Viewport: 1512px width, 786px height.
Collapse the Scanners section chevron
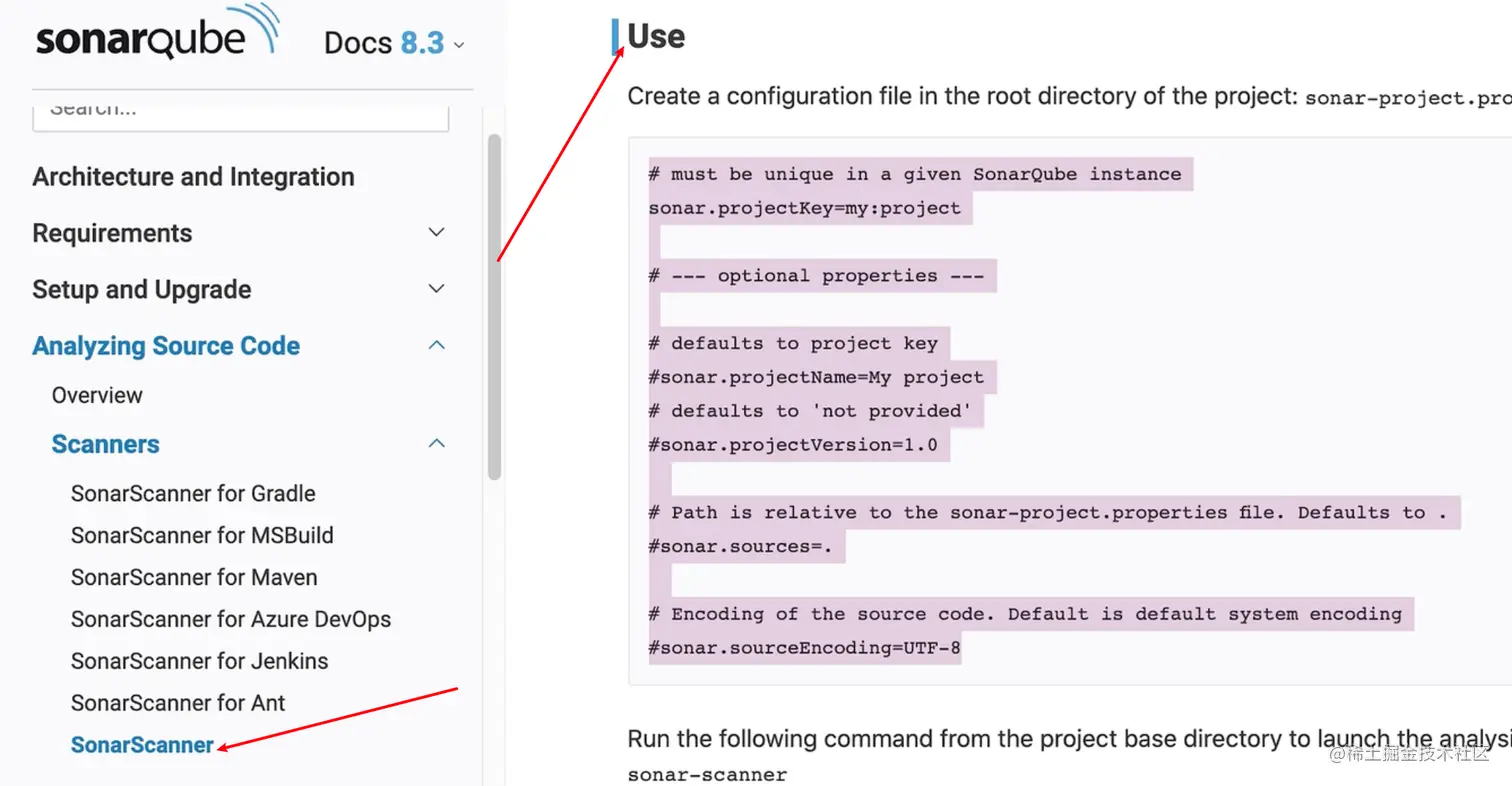(x=436, y=443)
